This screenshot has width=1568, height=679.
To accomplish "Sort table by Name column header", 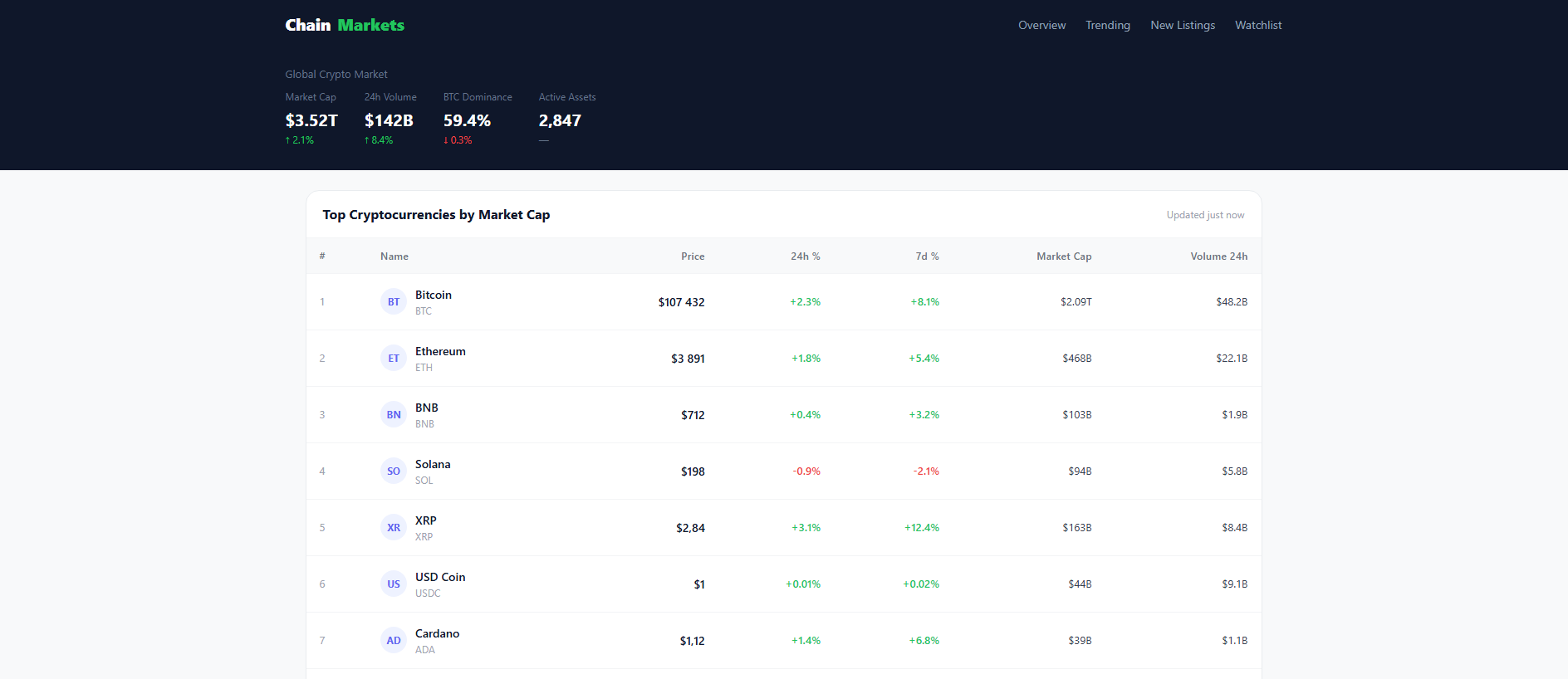I will point(394,256).
